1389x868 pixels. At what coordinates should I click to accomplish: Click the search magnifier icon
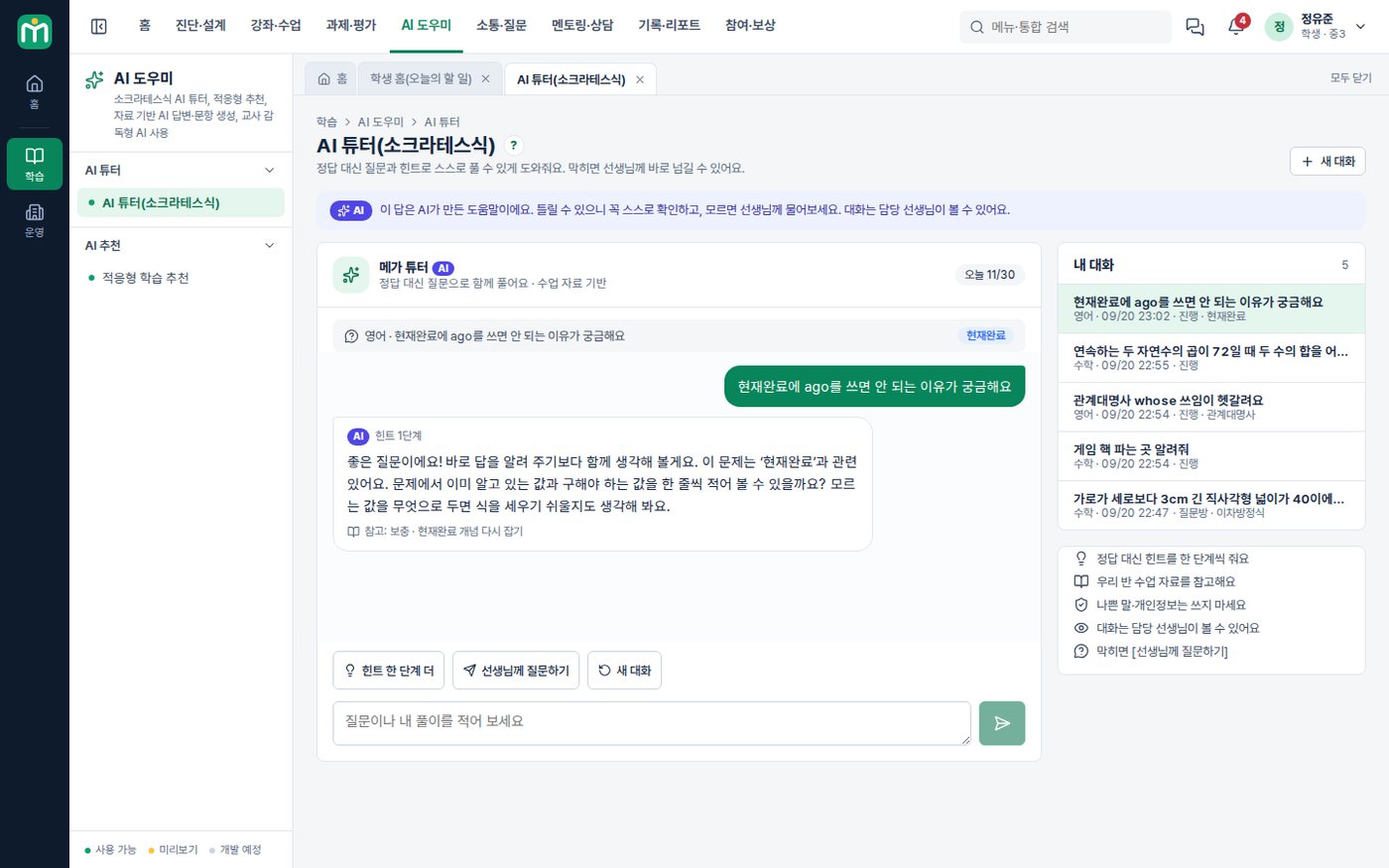point(977,27)
